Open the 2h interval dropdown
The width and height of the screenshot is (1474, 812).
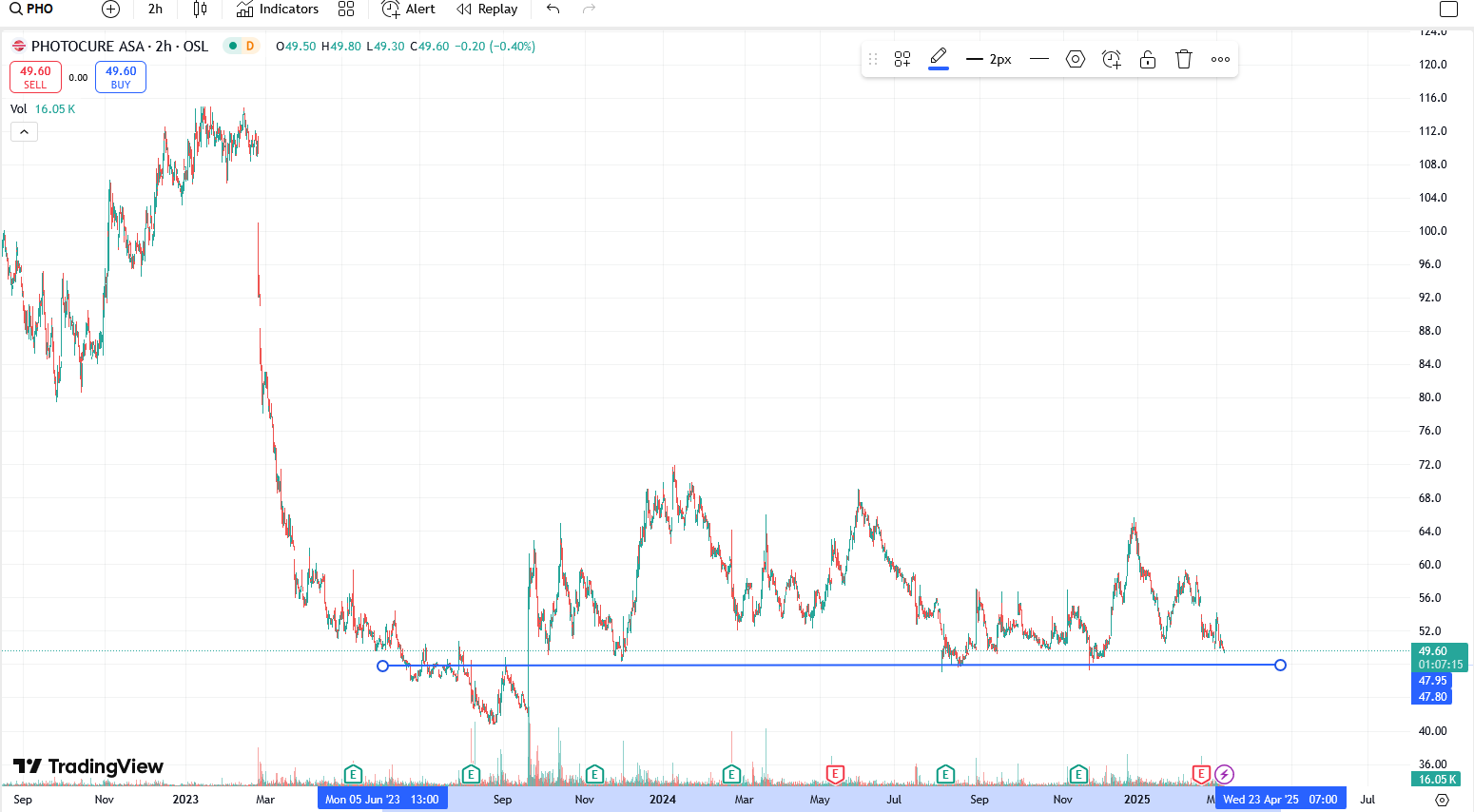[x=155, y=9]
